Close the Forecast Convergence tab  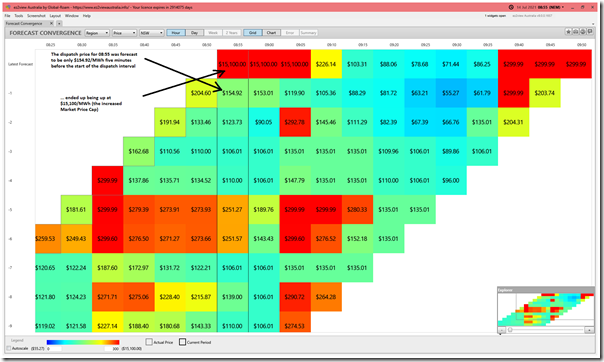pyautogui.click(x=52, y=23)
